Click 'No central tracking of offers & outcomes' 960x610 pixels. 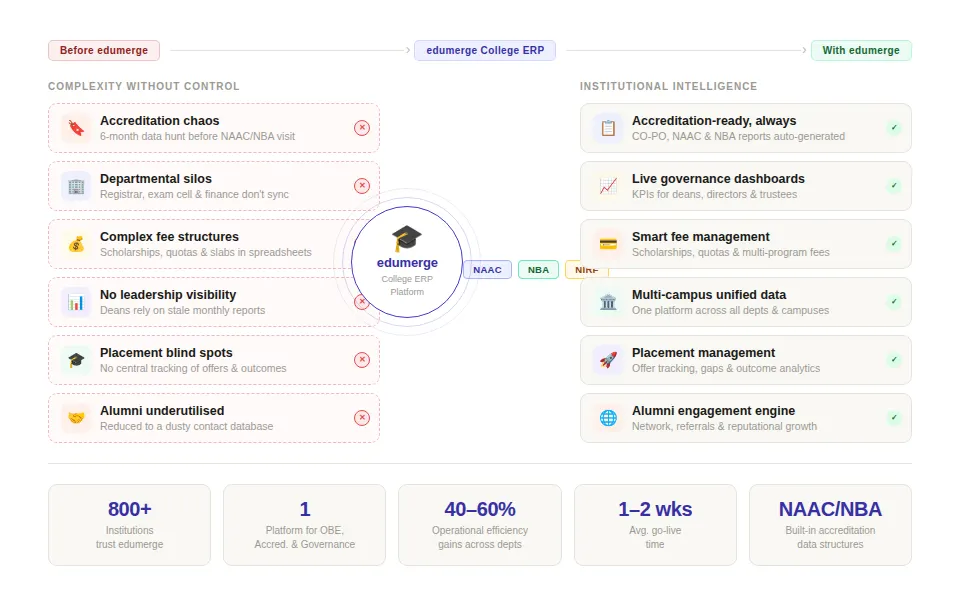(x=193, y=369)
